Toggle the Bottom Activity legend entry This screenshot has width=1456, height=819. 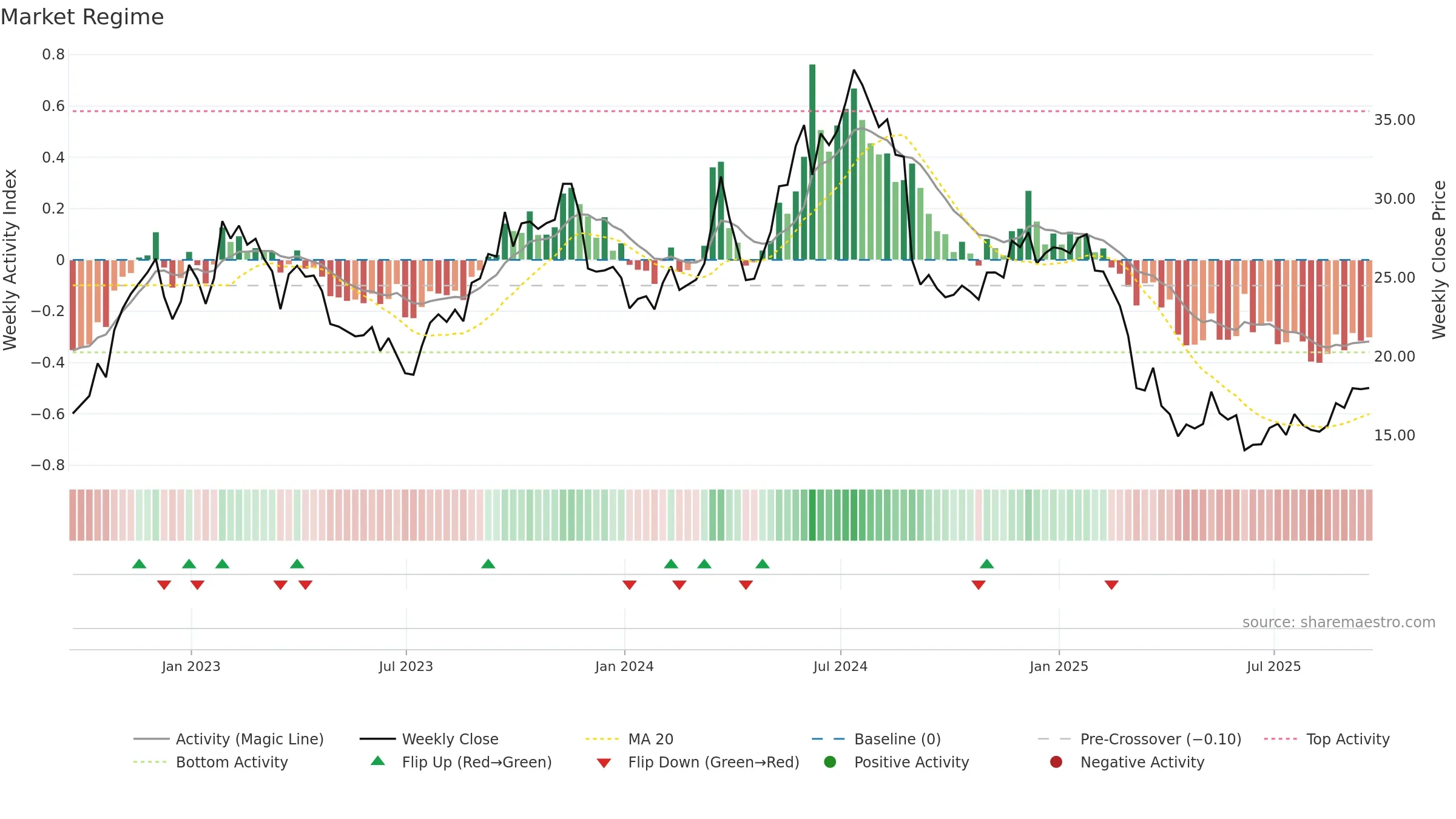coord(211,762)
